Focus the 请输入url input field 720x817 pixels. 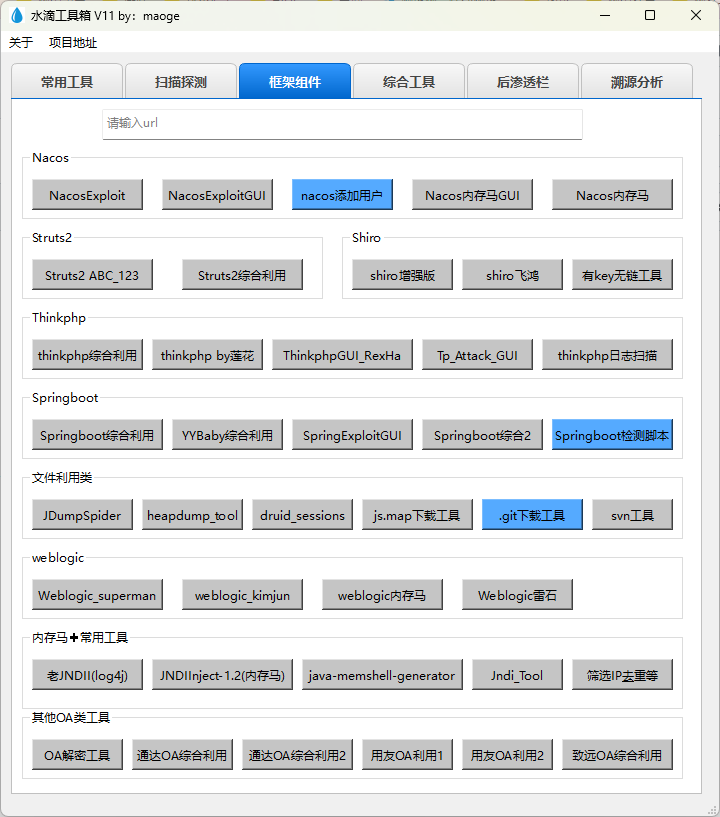(342, 124)
